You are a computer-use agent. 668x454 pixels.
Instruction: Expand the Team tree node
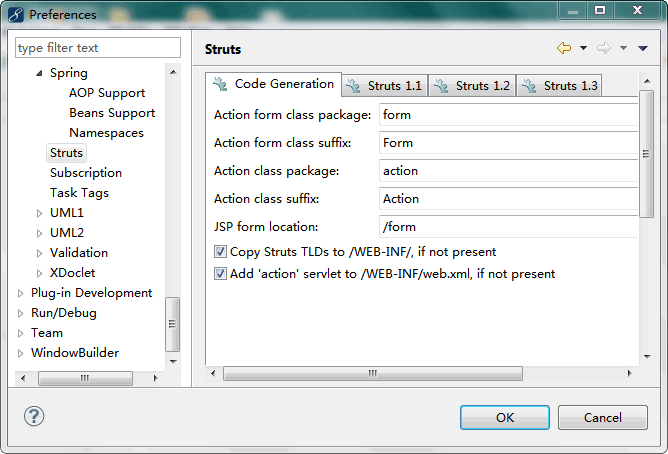20,333
